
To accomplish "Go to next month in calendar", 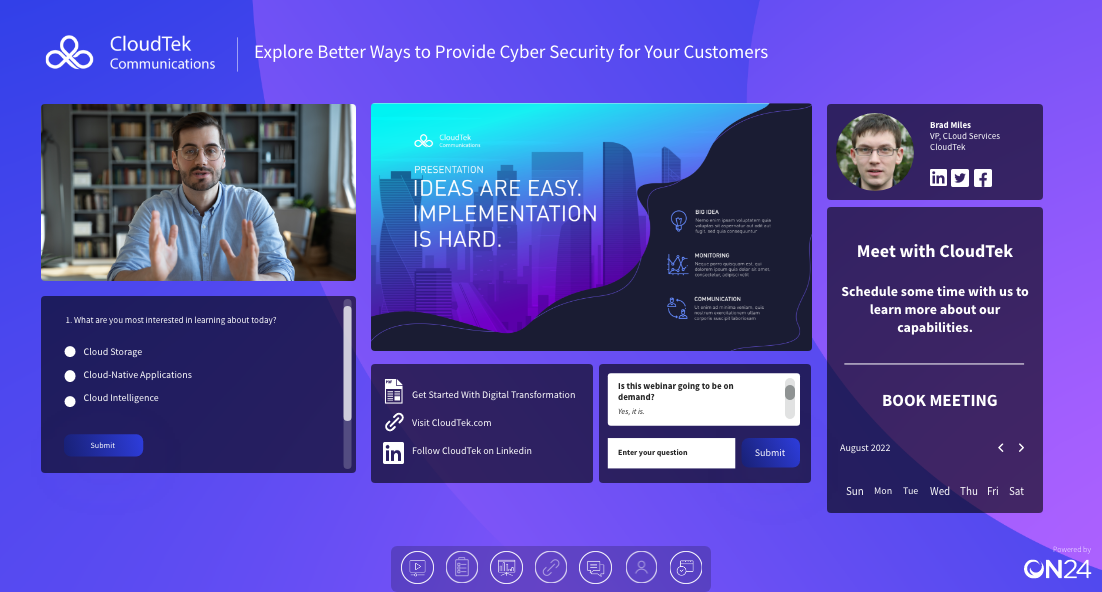I will click(1021, 448).
